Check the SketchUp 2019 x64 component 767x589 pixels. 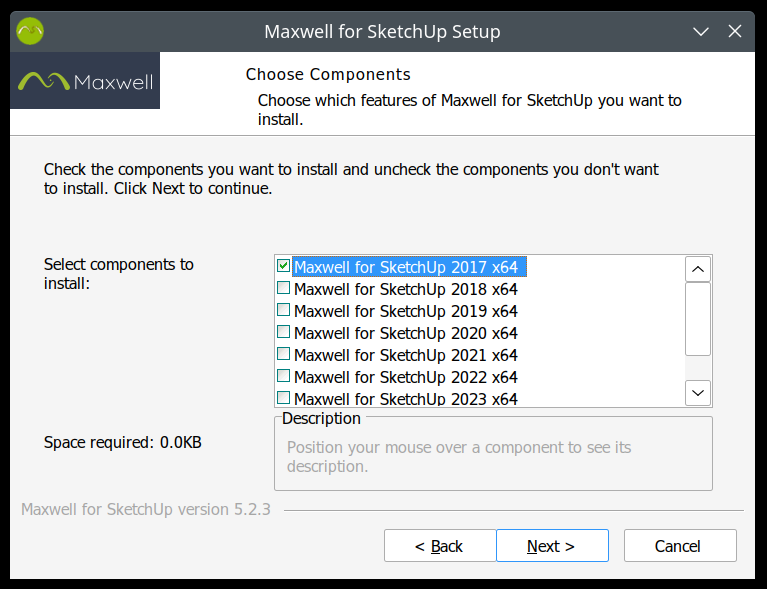[284, 311]
